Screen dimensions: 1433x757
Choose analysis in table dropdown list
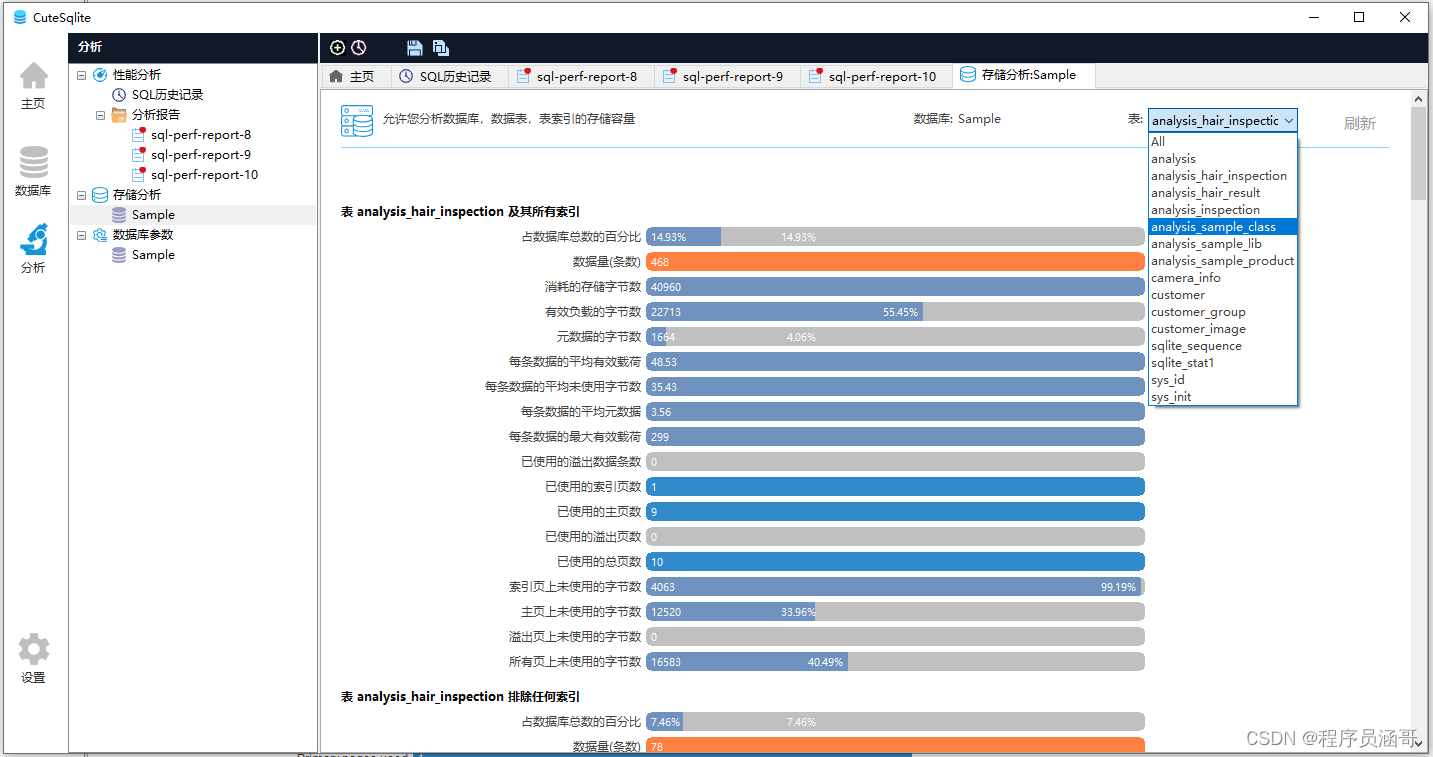tap(1223, 159)
